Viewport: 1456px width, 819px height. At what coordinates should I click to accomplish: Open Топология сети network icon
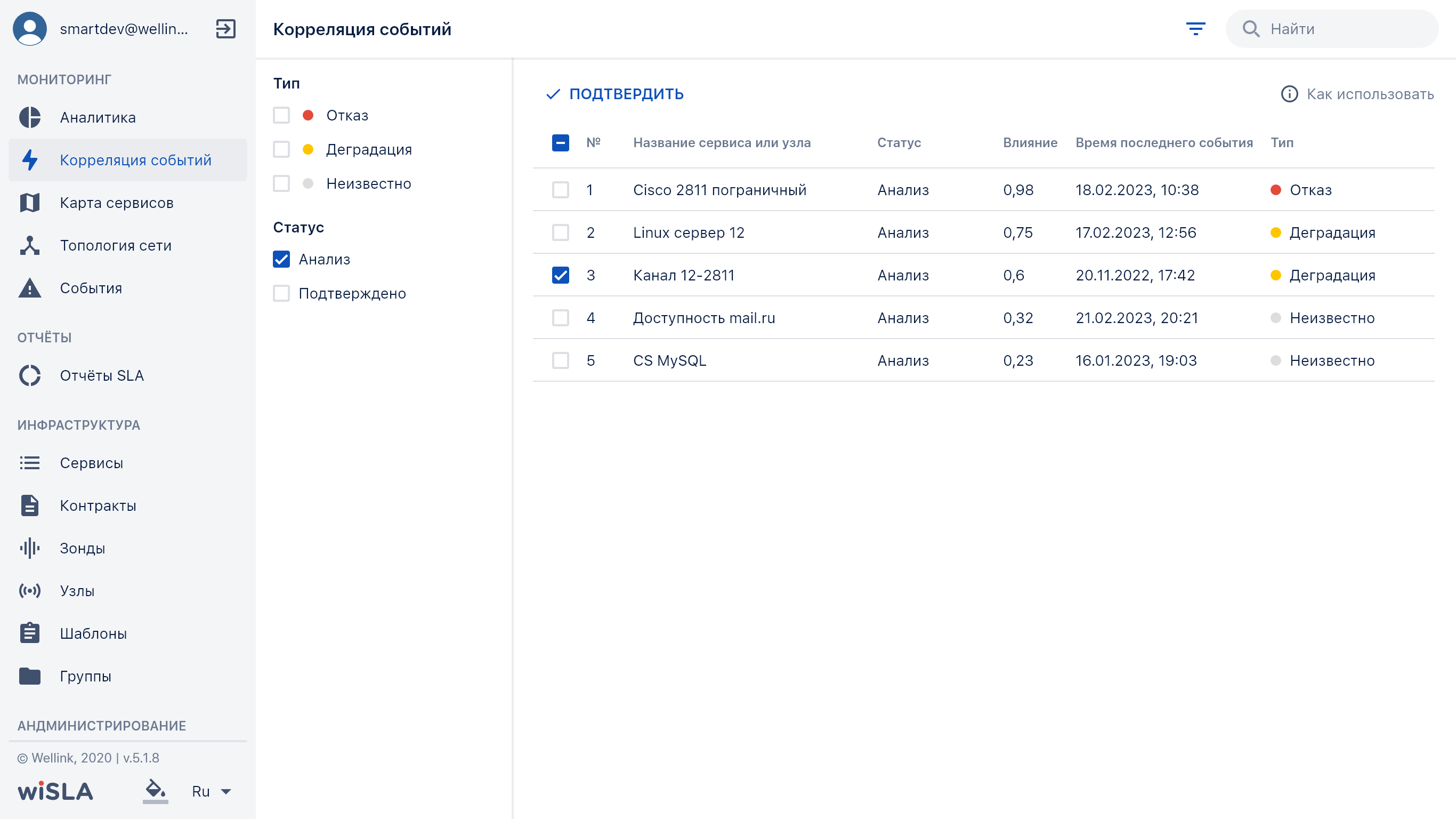pyautogui.click(x=30, y=245)
